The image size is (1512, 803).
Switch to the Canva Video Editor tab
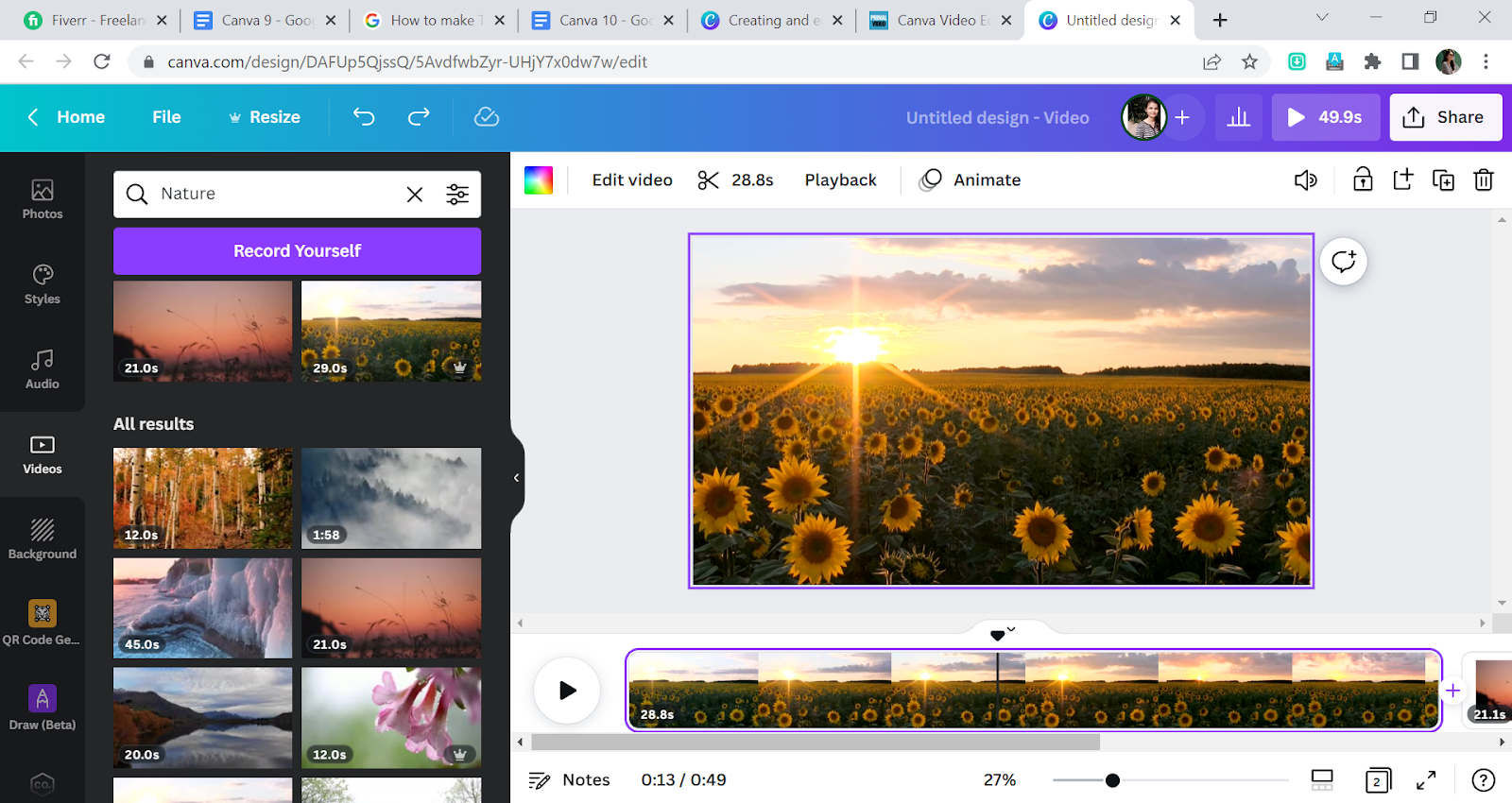click(x=939, y=20)
